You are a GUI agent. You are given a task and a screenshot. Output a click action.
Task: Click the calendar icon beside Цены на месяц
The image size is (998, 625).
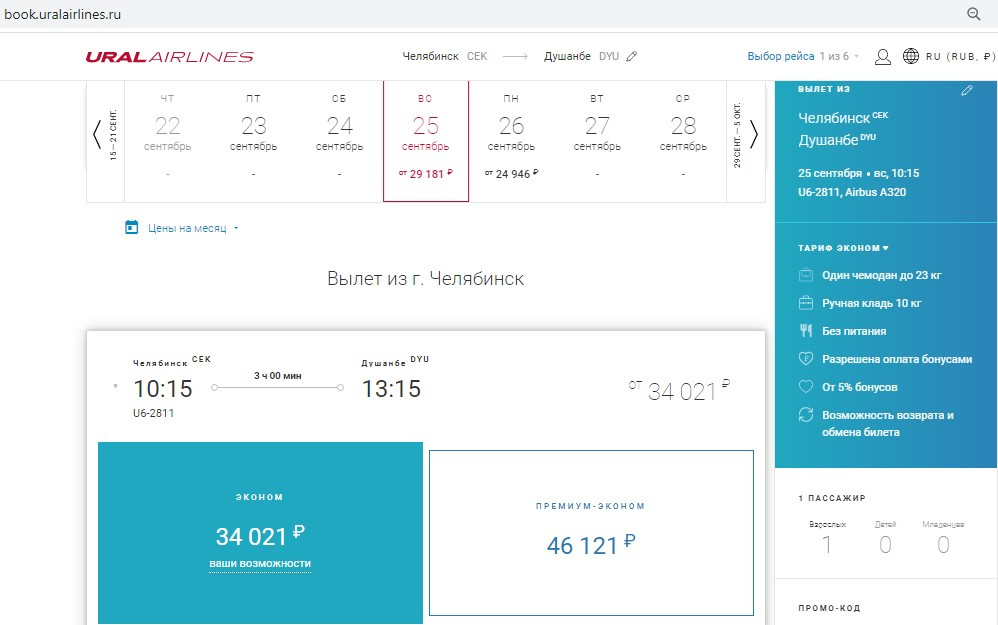point(132,227)
